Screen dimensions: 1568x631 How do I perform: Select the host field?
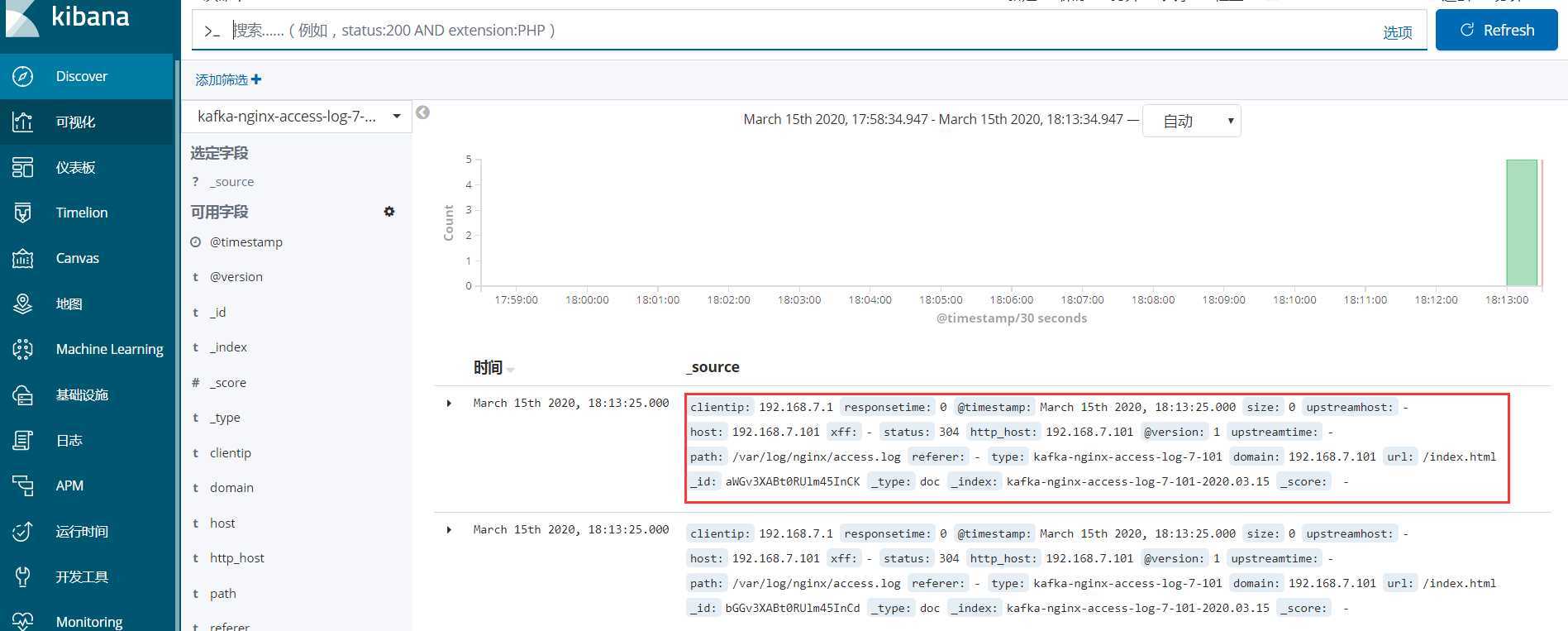point(222,523)
